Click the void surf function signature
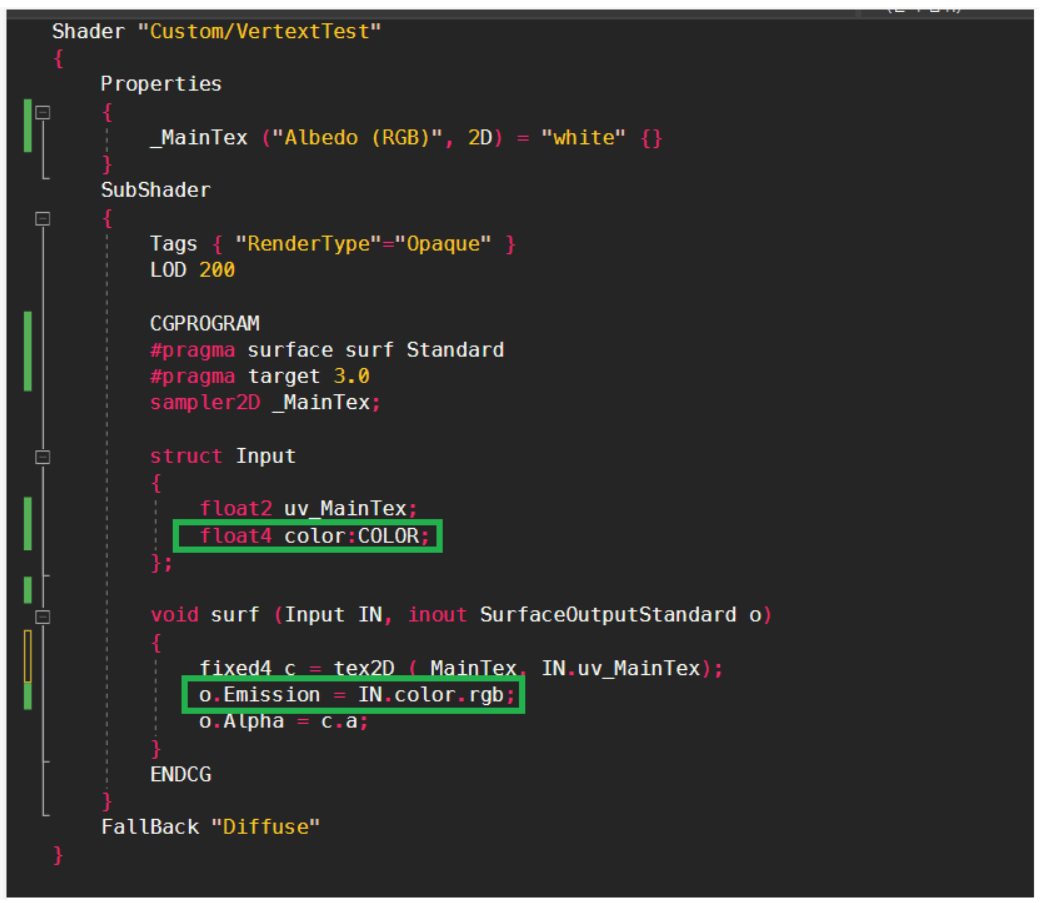The height and width of the screenshot is (903, 1045). 461,615
